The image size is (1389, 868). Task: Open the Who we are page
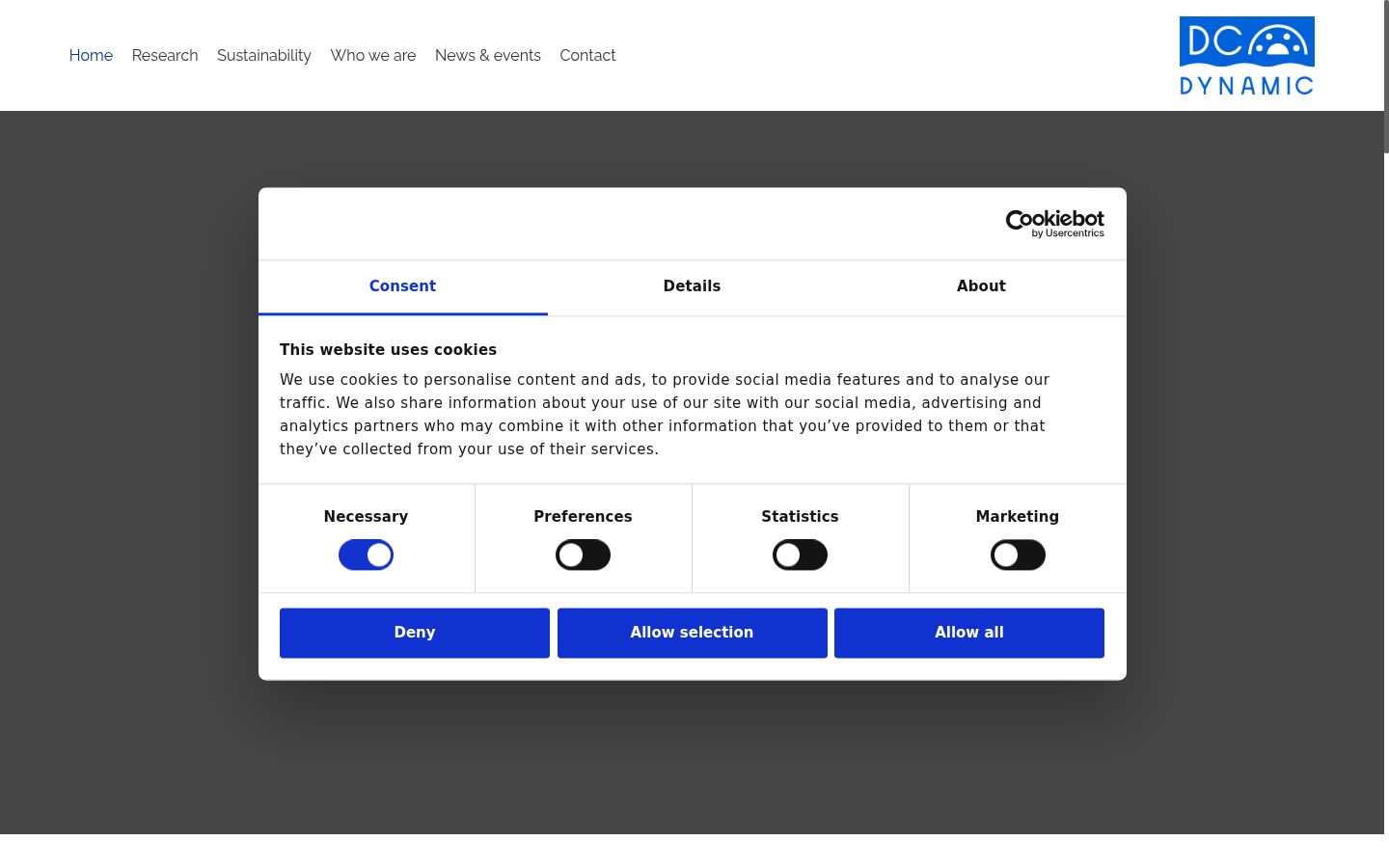tap(373, 56)
